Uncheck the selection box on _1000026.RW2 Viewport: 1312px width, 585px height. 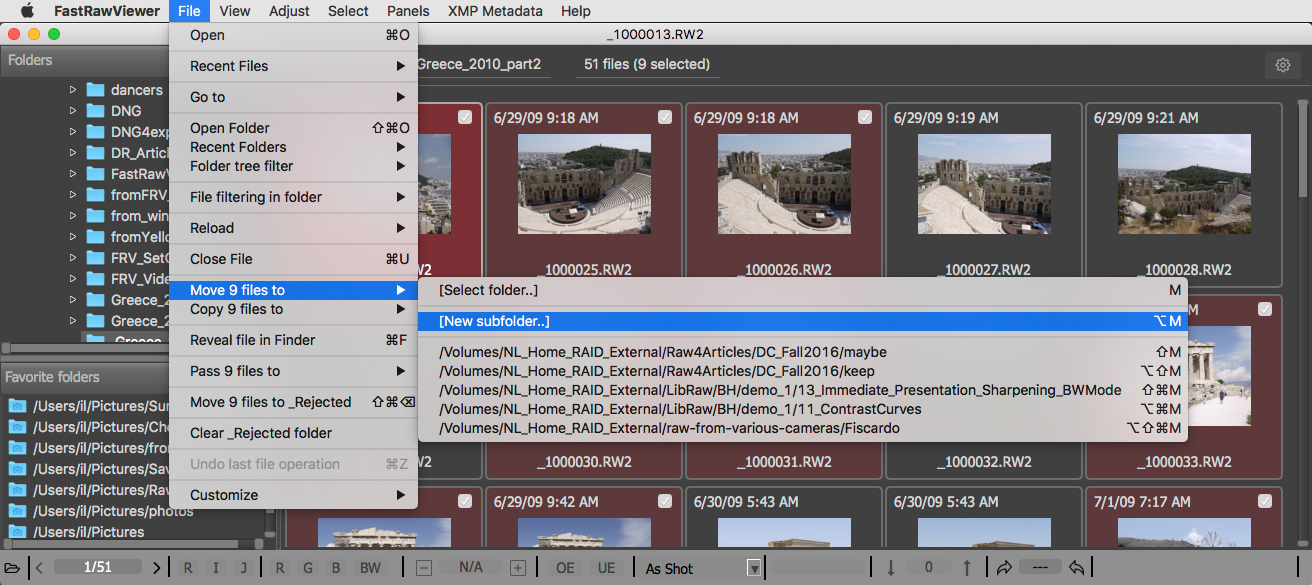pos(865,117)
